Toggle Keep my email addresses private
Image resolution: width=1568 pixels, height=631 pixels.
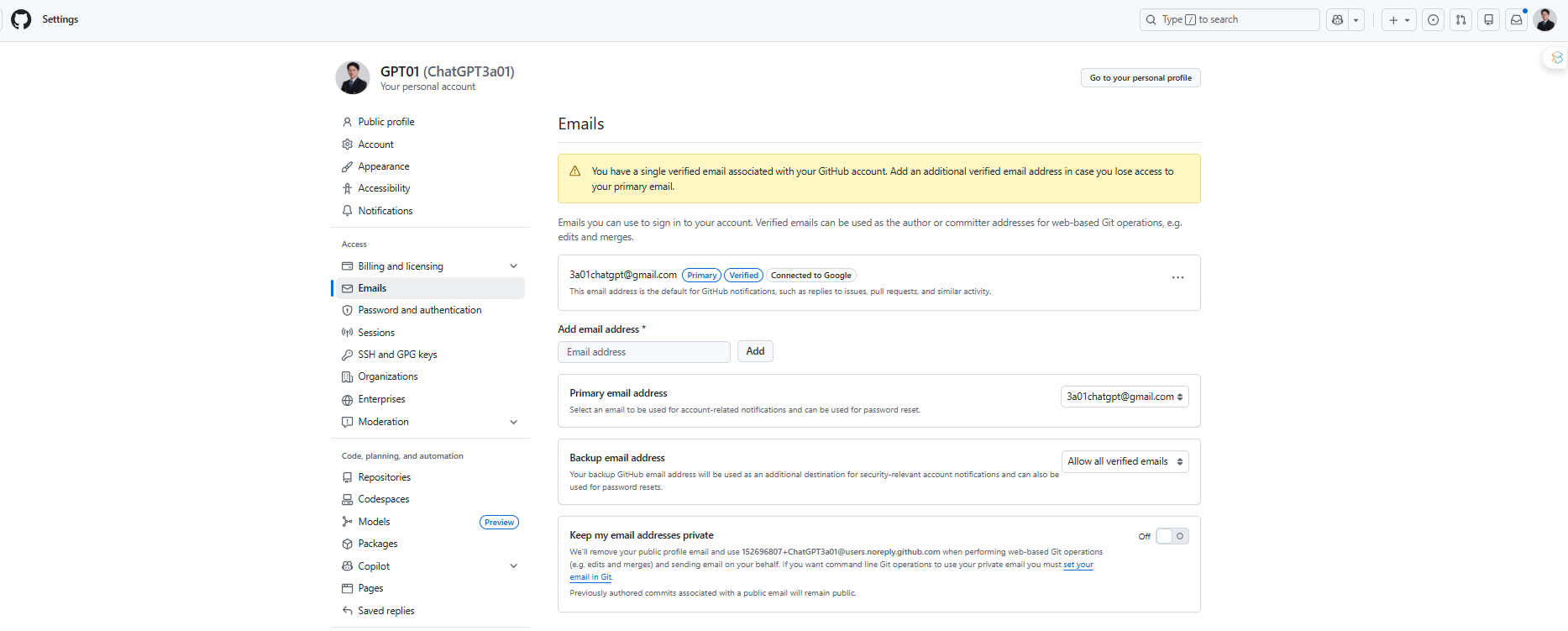click(1172, 536)
